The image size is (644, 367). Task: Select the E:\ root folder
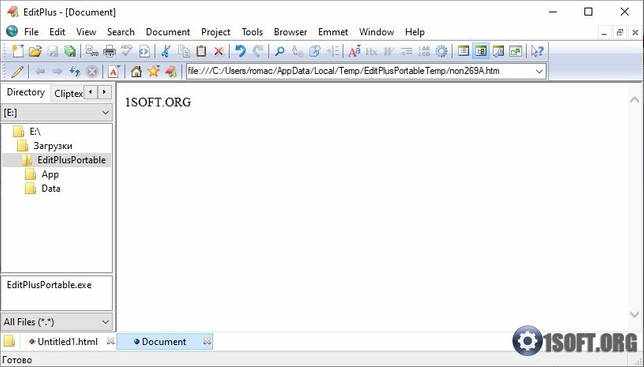pos(34,132)
